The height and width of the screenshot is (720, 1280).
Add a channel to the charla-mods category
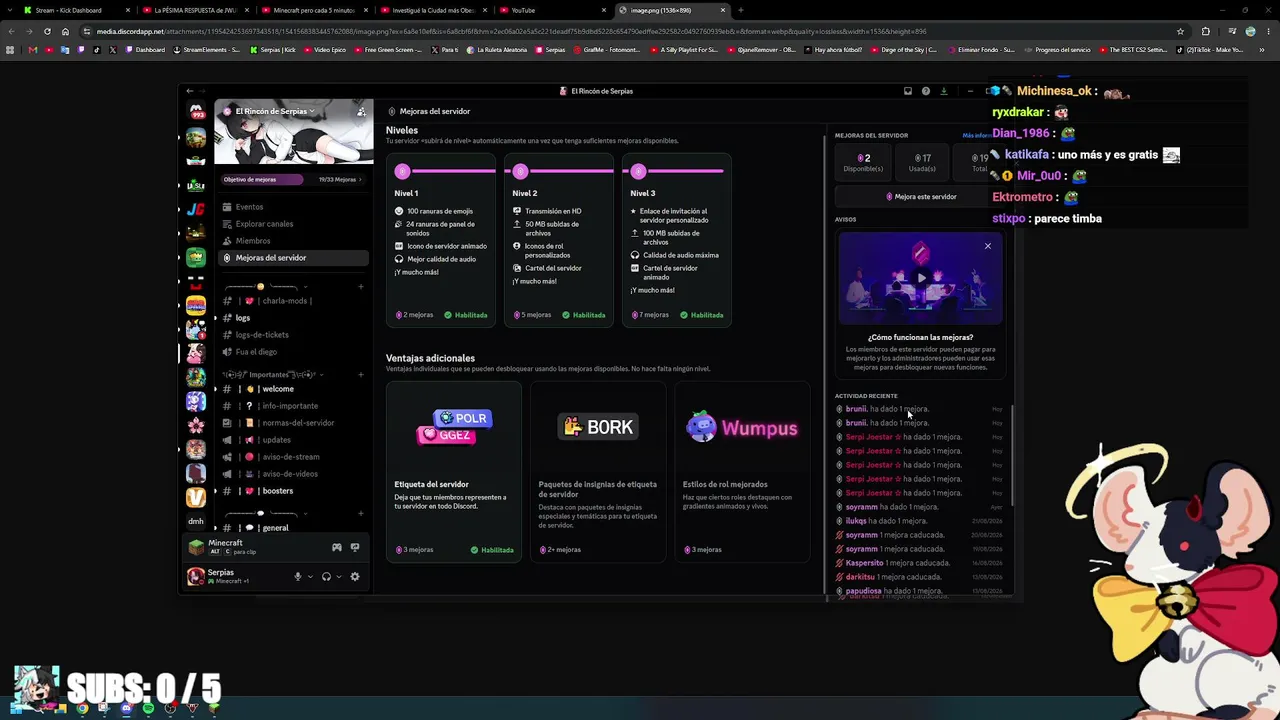point(360,287)
